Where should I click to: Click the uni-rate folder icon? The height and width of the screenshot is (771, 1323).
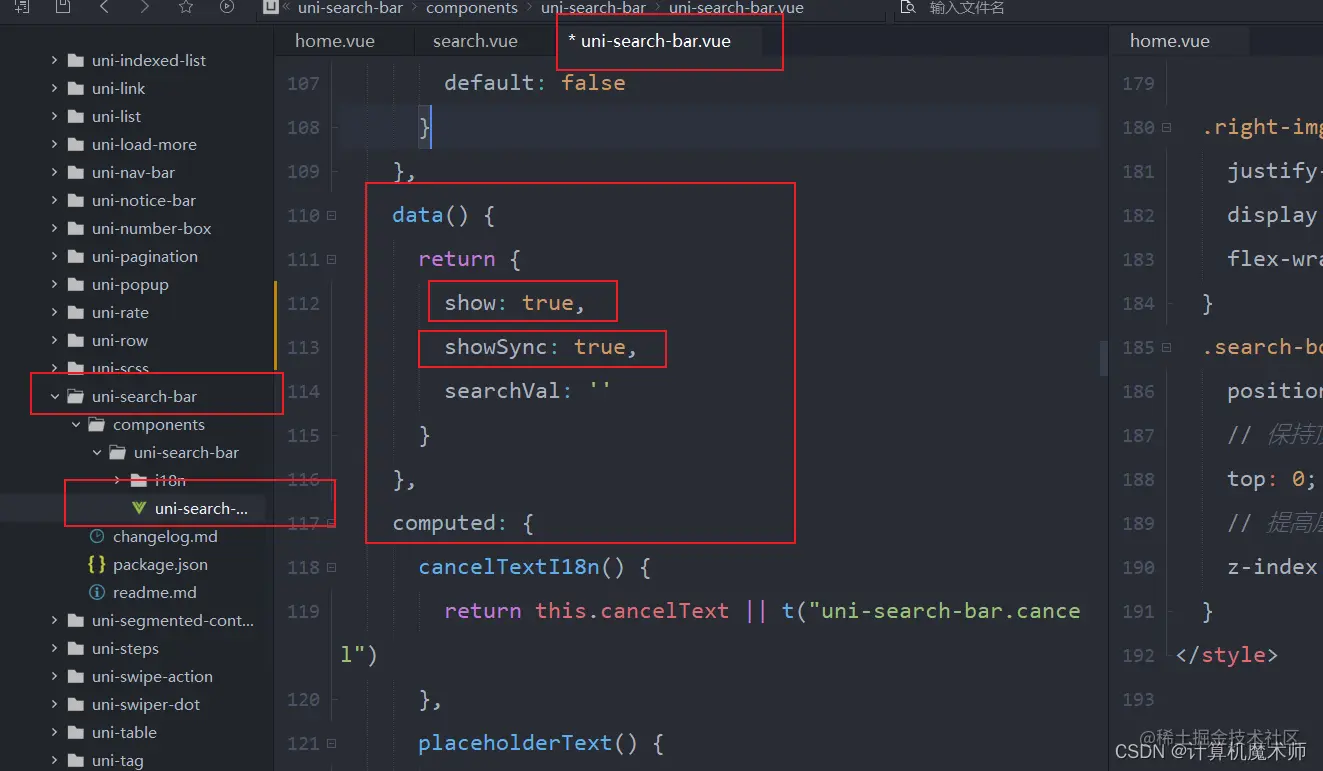click(75, 312)
